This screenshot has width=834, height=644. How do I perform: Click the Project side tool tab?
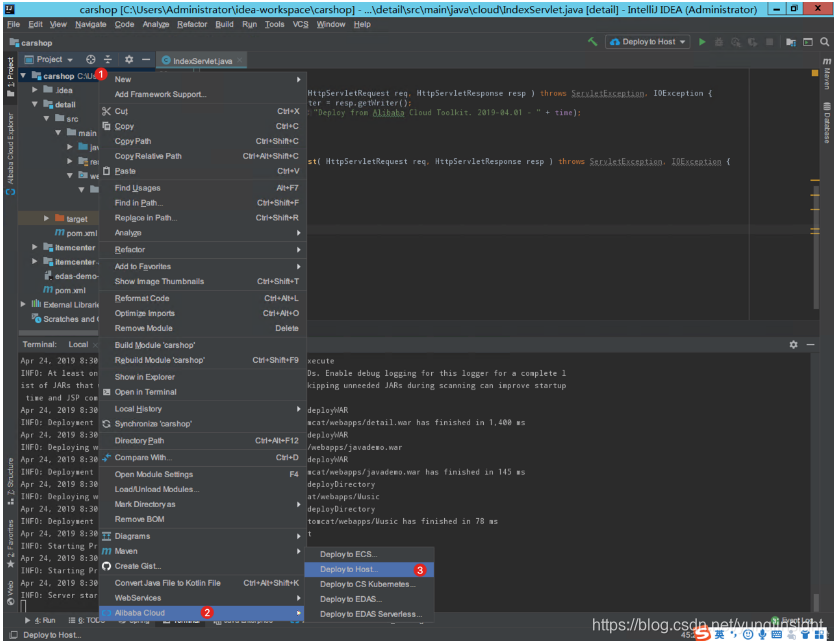tap(10, 77)
